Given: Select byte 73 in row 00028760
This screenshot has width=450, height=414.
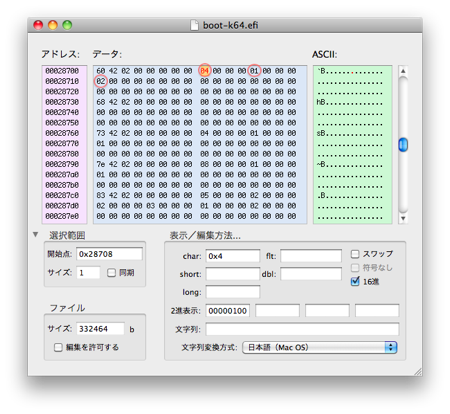Looking at the screenshot, I should pos(101,133).
